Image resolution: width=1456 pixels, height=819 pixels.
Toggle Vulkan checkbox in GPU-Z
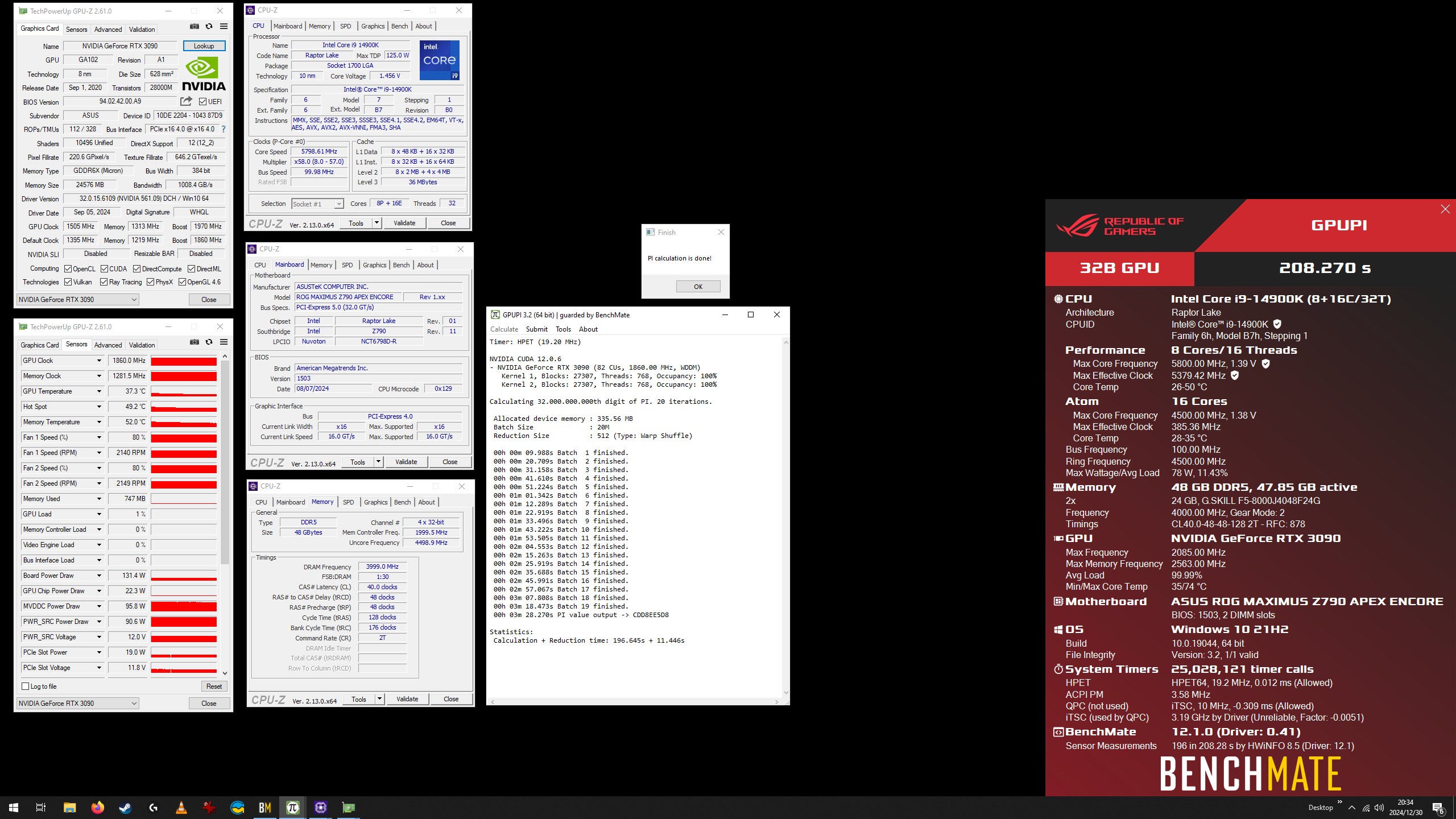coord(68,282)
